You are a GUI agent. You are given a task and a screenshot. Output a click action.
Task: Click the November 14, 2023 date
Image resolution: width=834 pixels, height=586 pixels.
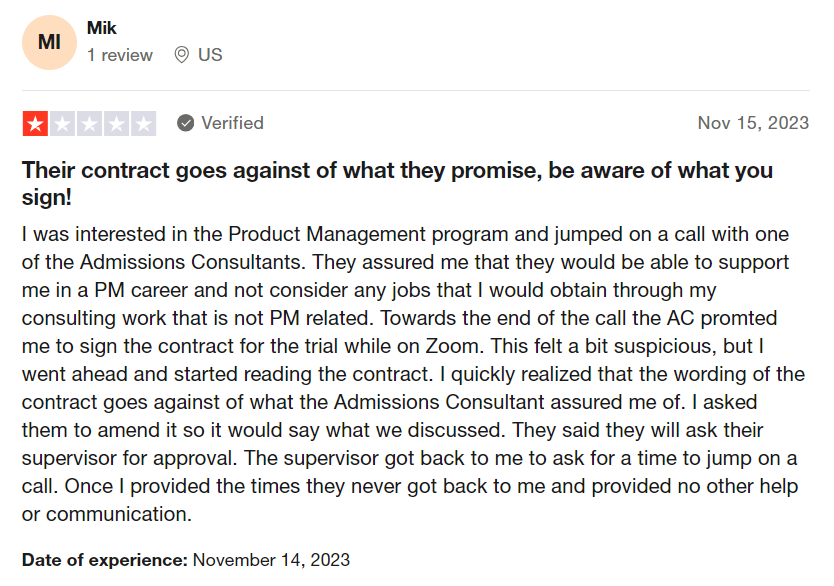(271, 560)
